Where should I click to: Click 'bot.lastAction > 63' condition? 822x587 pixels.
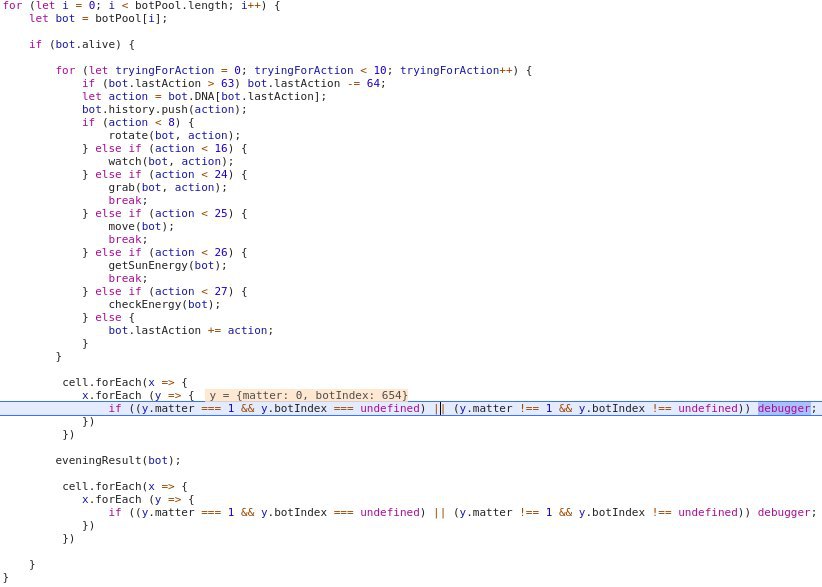[171, 83]
